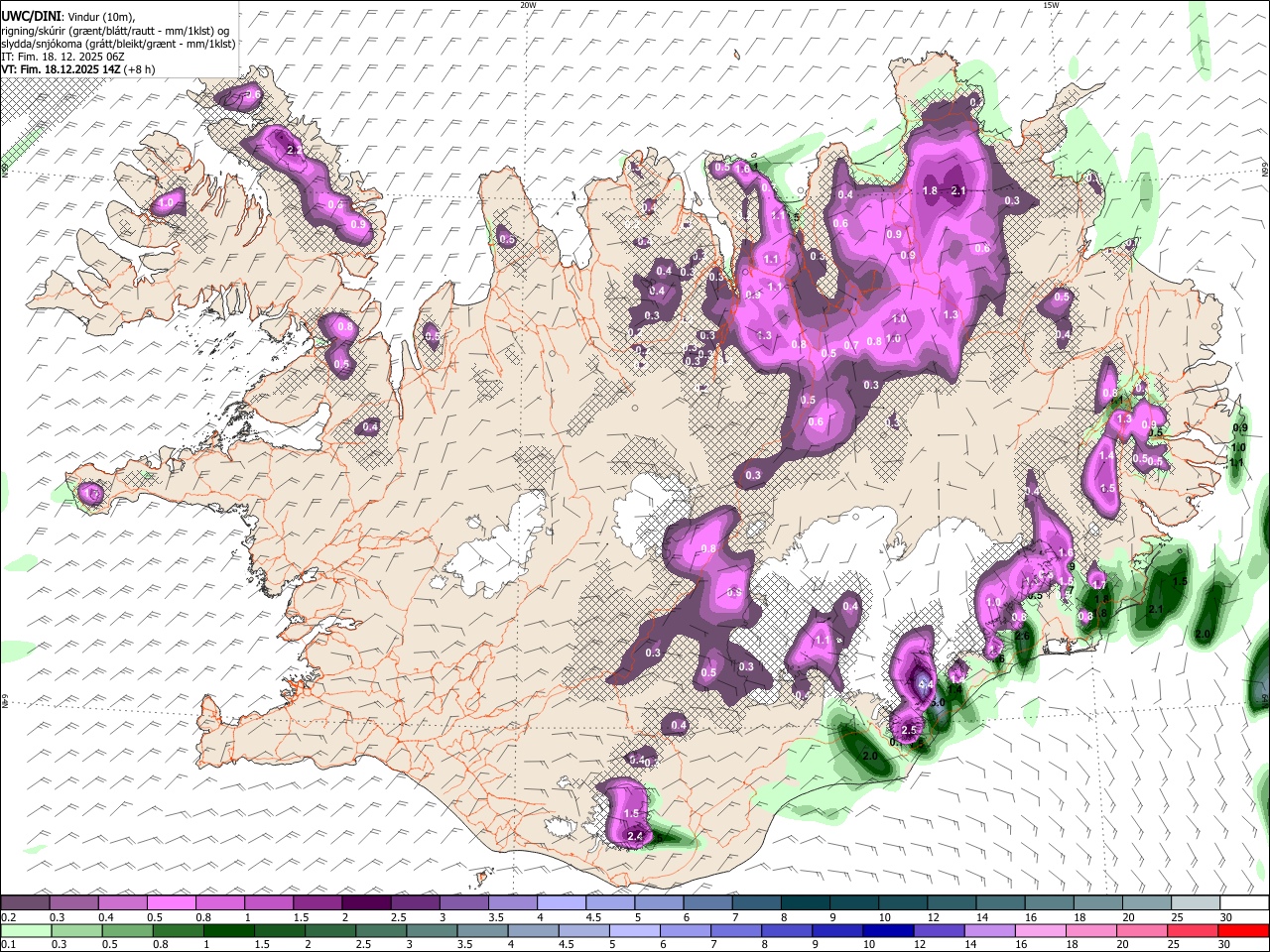Click the 'UWC/DINI' title text
Viewport: 1270px width, 952px height.
click(x=30, y=15)
